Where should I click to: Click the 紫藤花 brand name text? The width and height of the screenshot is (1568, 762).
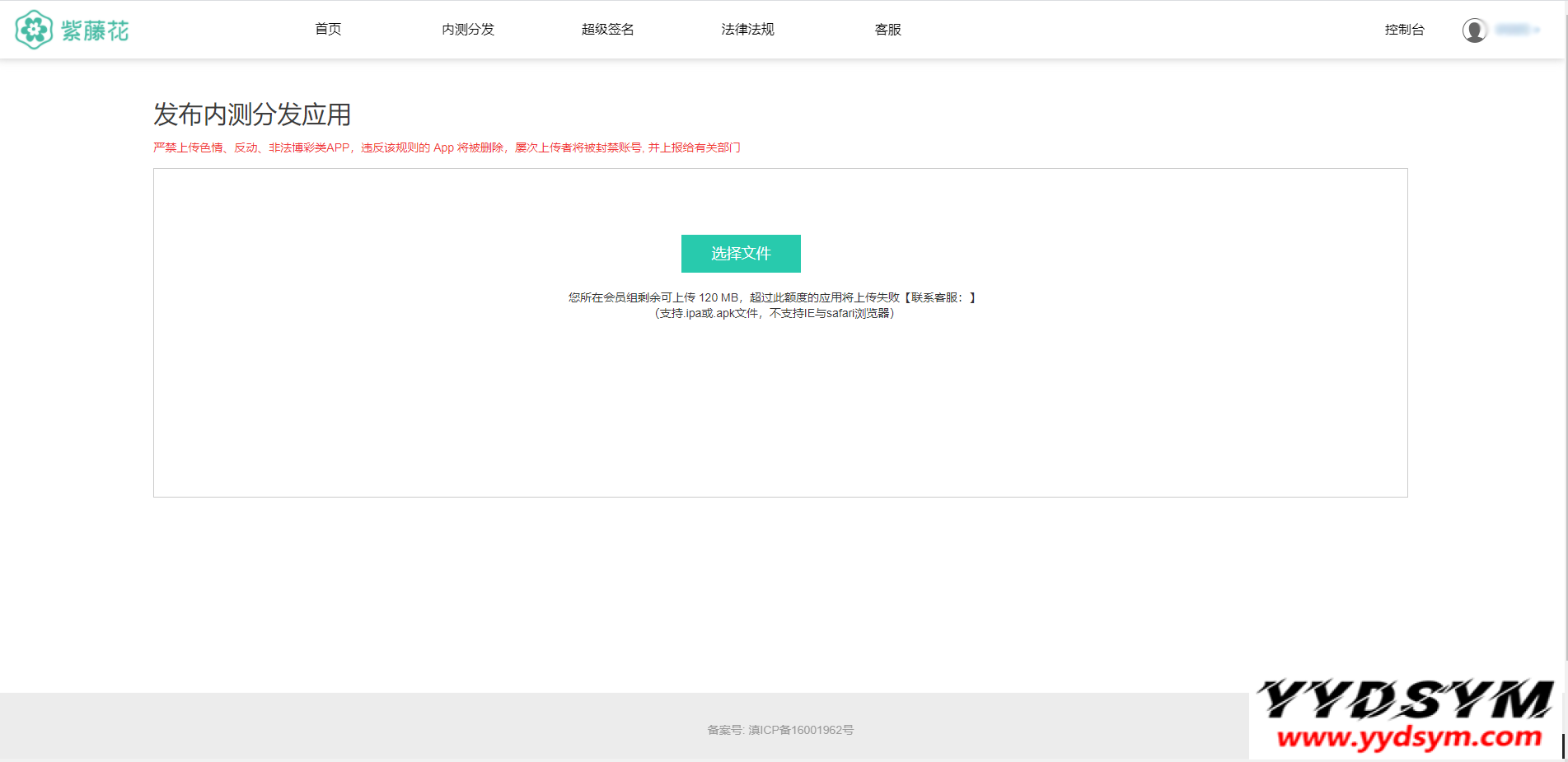(95, 30)
